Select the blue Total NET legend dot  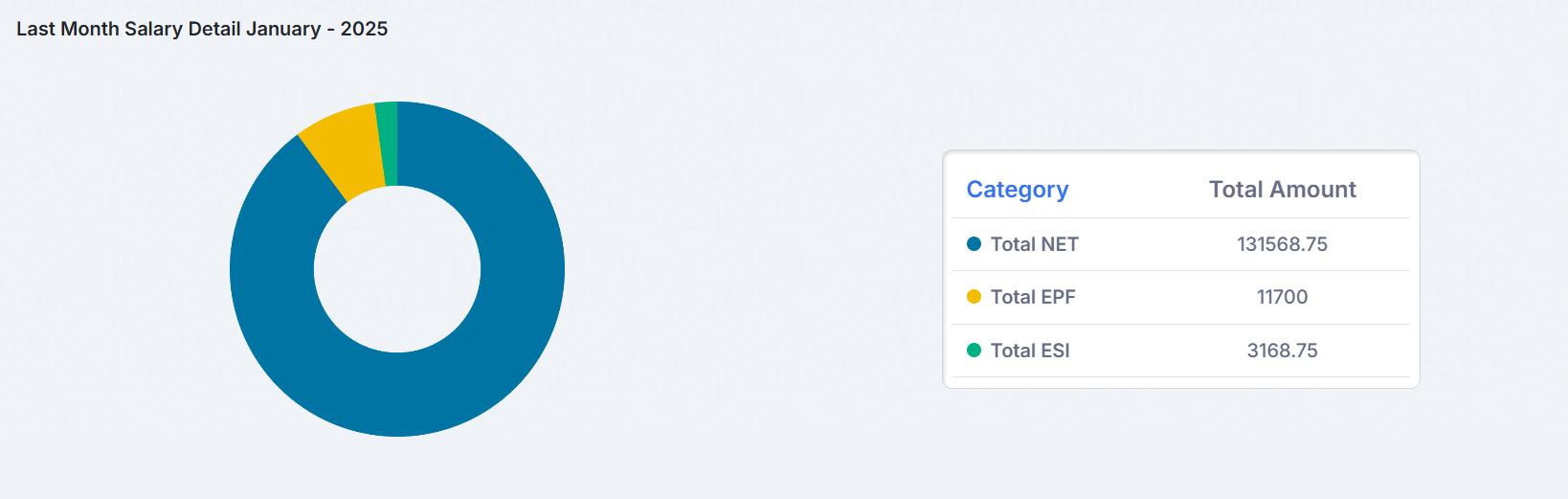(x=974, y=244)
